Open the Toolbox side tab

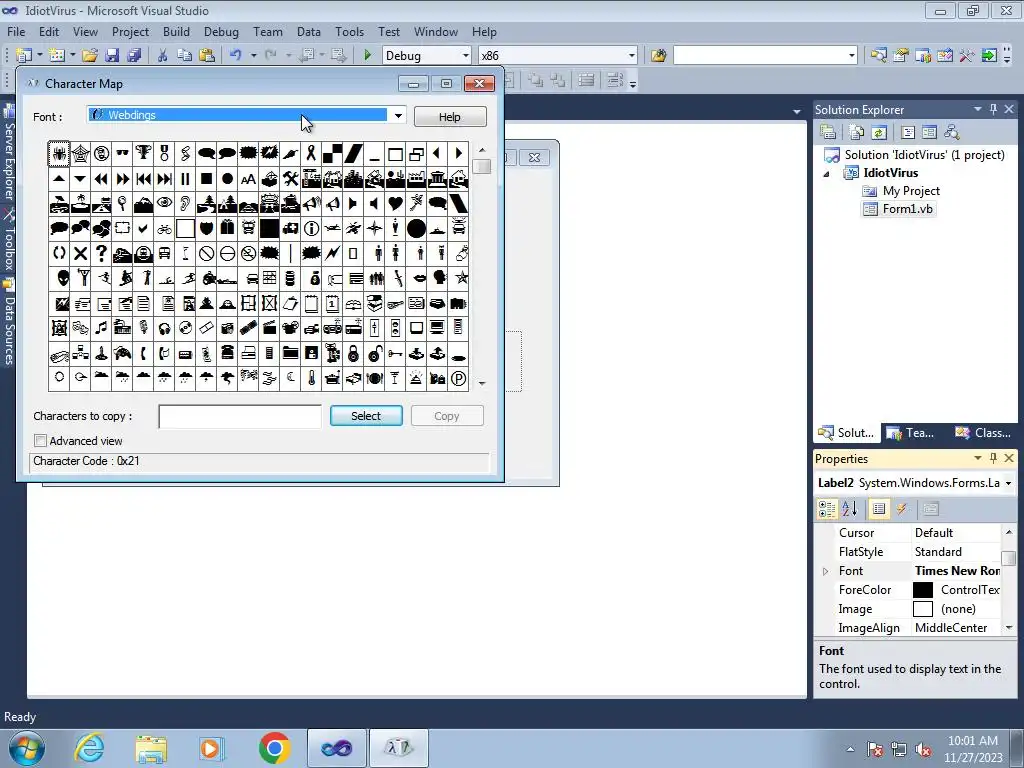[8, 241]
